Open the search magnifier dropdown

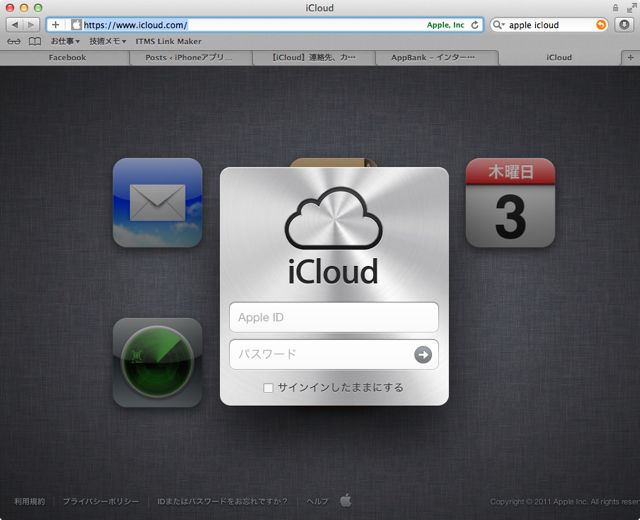(499, 25)
